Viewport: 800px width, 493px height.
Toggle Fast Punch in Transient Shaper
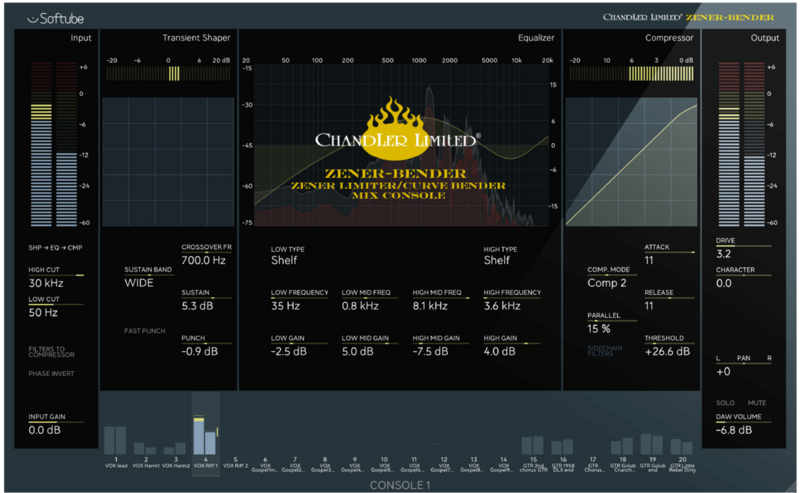(x=145, y=330)
